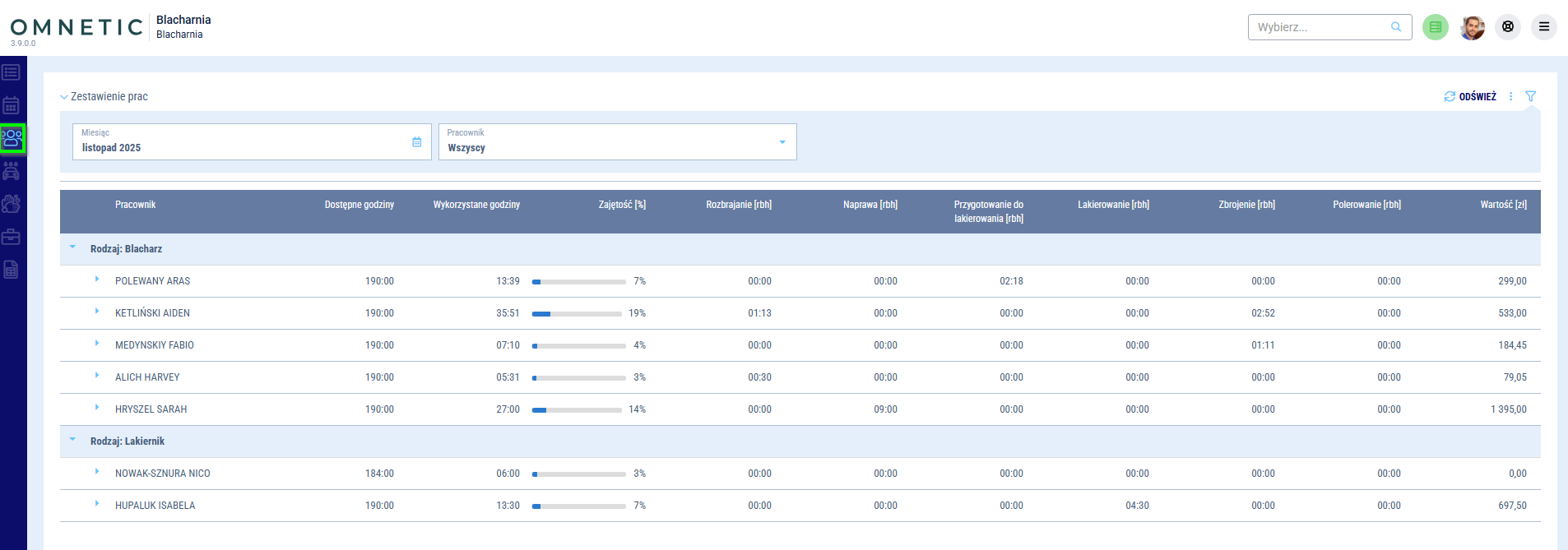
Task: Open the lifebuoy help icon
Action: (x=1507, y=27)
